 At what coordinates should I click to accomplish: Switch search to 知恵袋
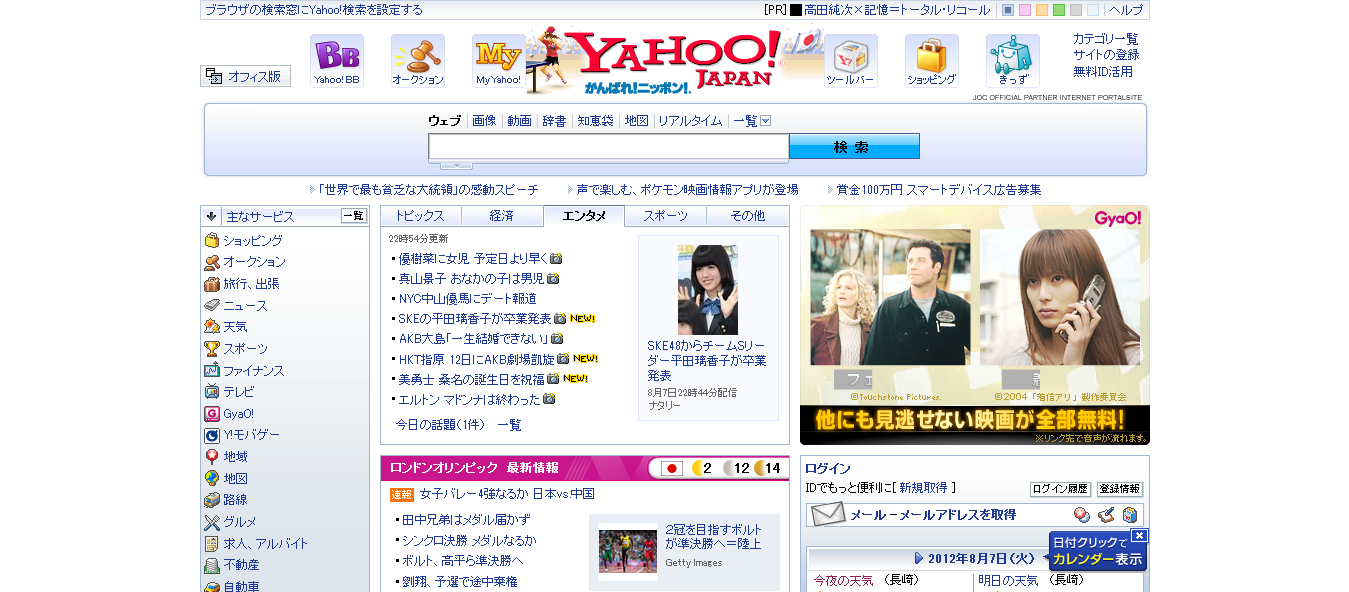coord(595,121)
